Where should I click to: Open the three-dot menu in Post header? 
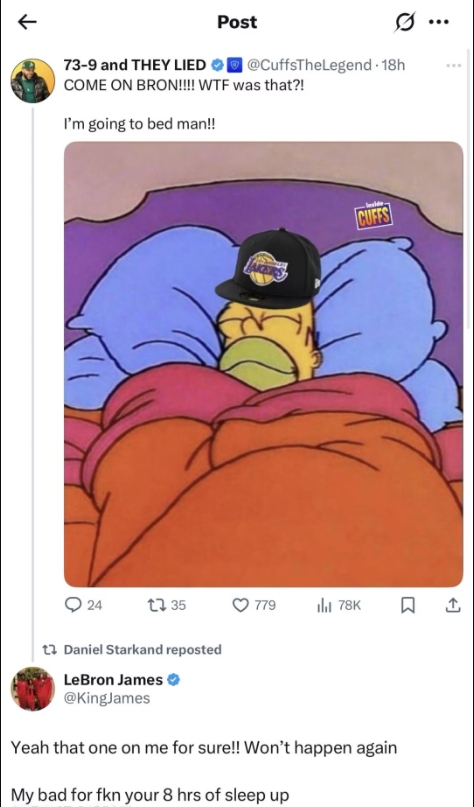click(439, 22)
